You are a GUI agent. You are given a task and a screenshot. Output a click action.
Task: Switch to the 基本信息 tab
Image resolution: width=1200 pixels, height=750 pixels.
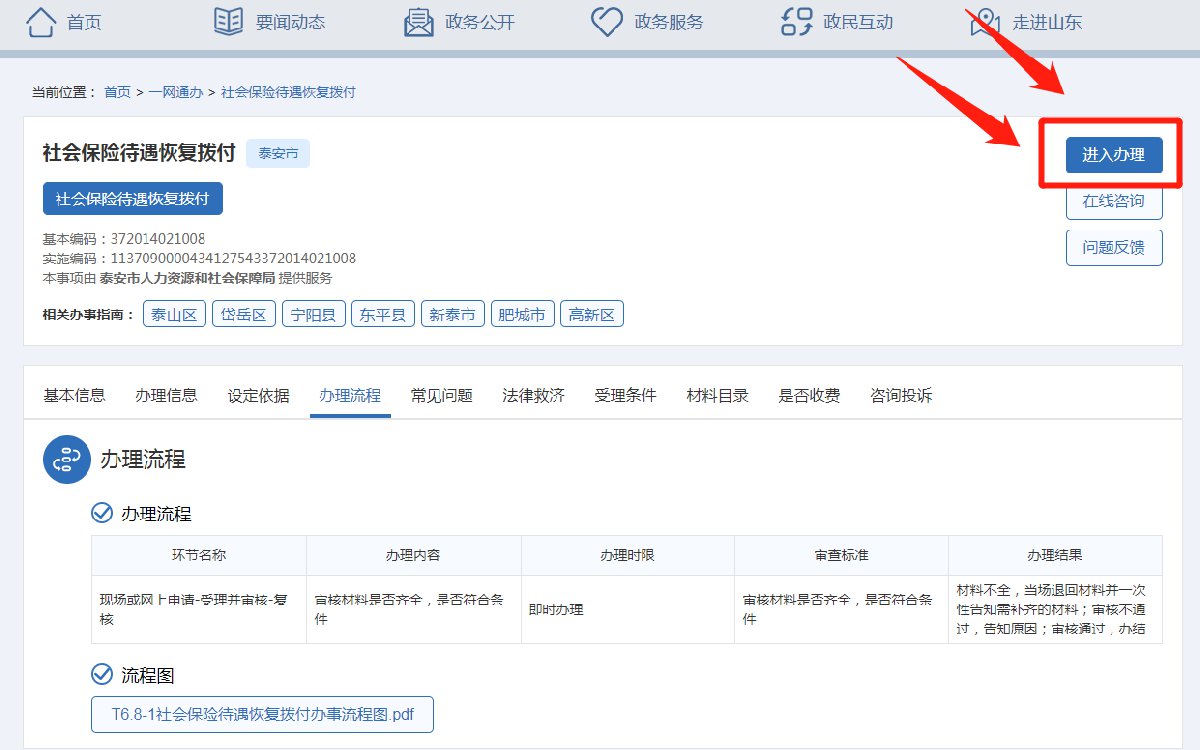click(74, 395)
